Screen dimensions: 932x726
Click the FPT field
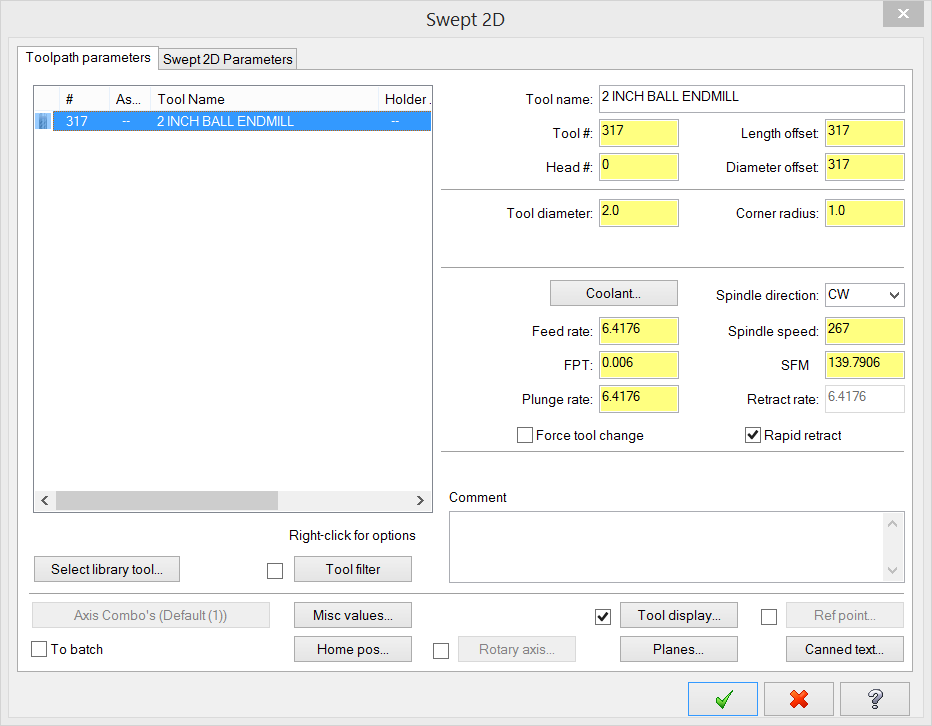(x=638, y=364)
